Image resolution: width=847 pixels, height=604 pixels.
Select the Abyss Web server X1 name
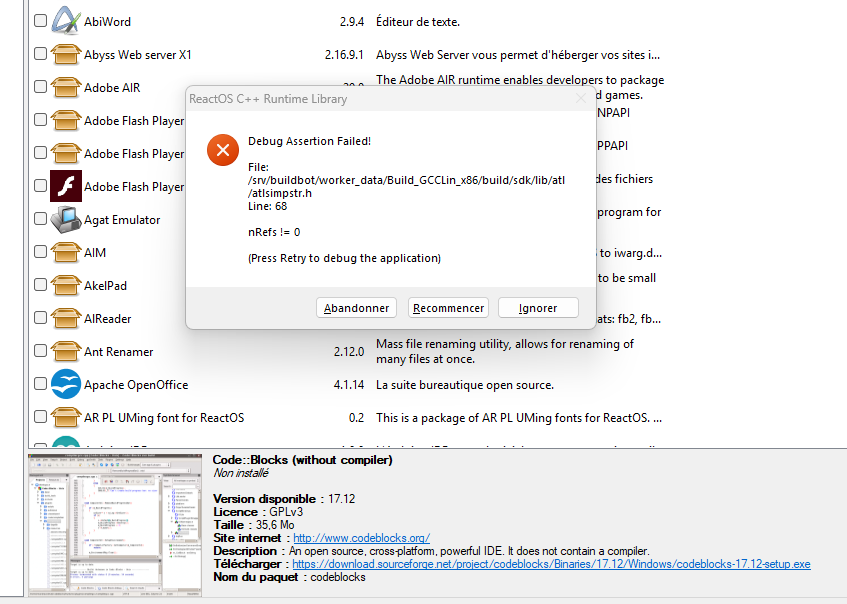tap(138, 55)
